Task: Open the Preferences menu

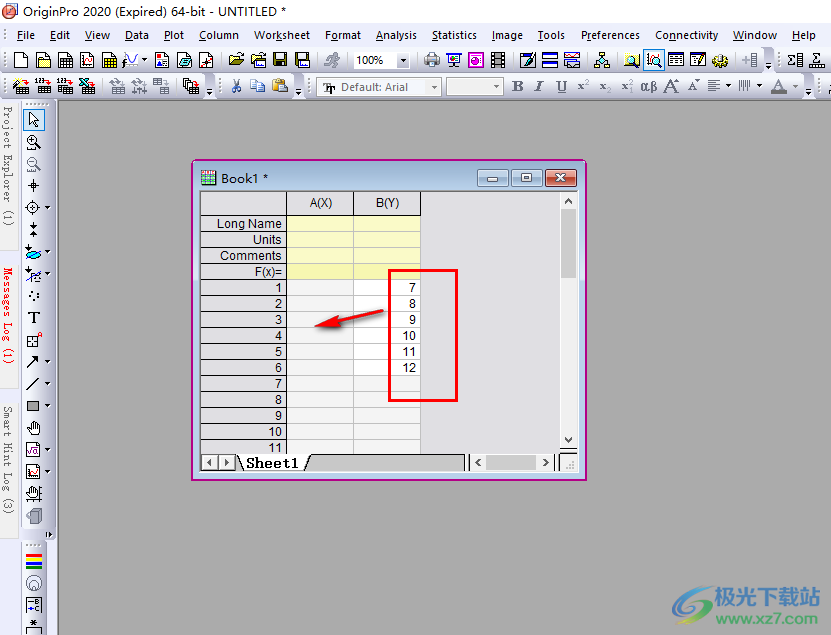Action: pyautogui.click(x=610, y=35)
